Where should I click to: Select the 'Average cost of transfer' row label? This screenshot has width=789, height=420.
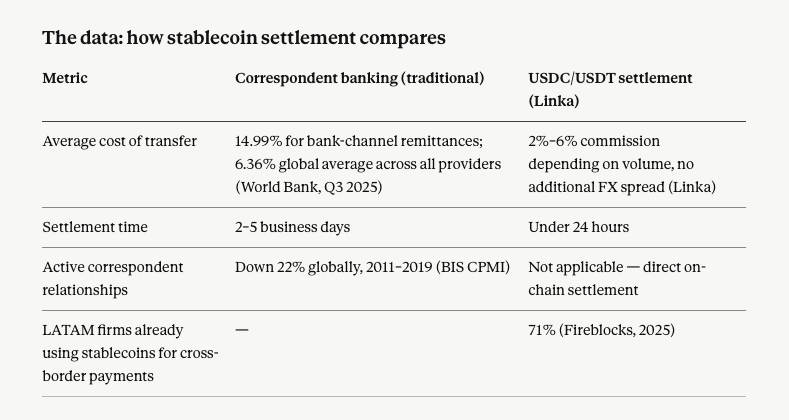coord(119,141)
